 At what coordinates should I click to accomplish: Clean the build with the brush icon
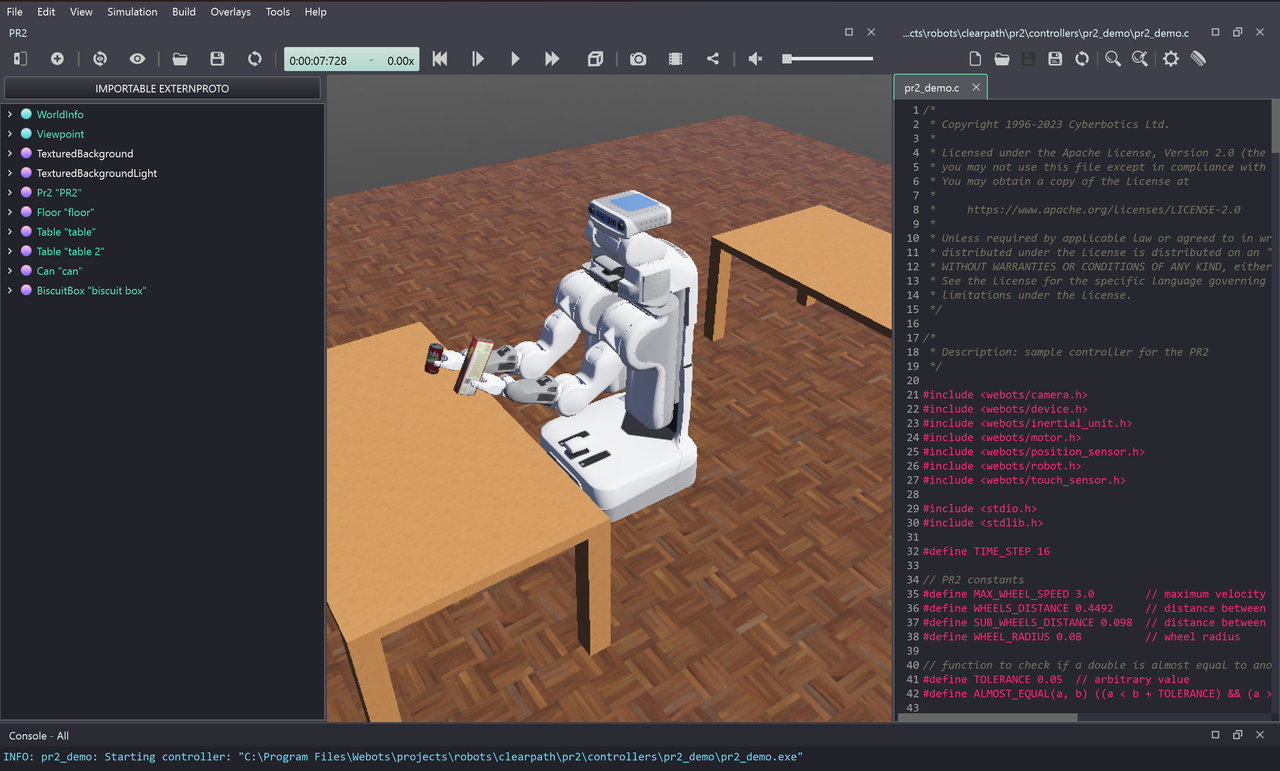pos(1198,59)
